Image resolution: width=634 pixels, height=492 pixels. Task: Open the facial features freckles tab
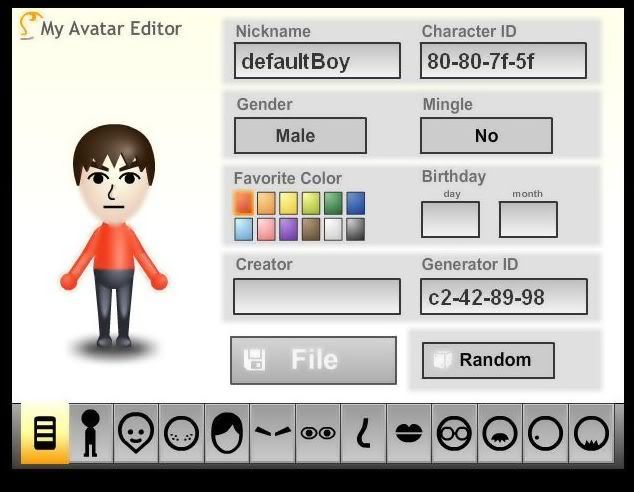tap(181, 433)
